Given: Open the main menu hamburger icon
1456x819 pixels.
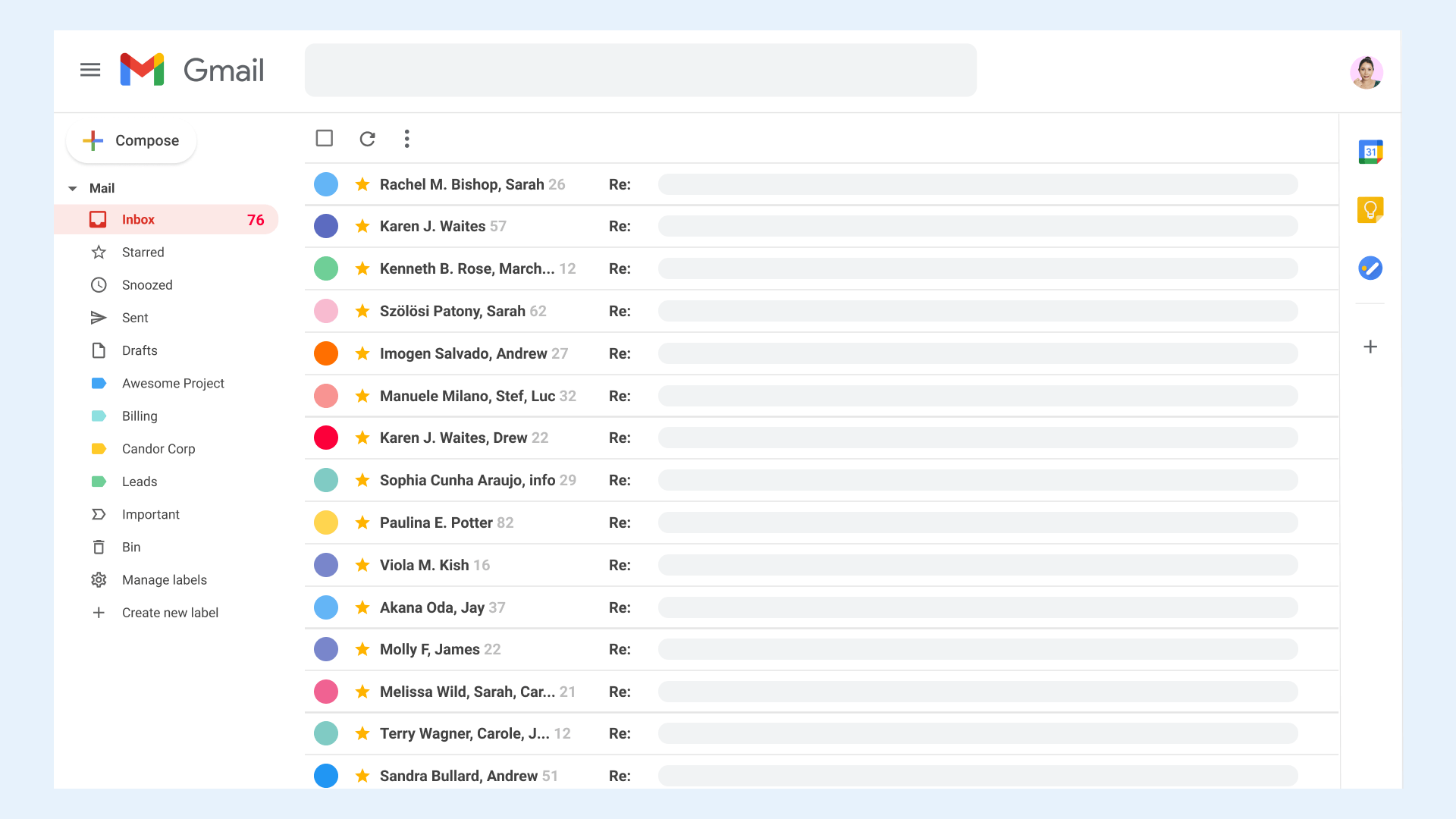Looking at the screenshot, I should click(90, 71).
